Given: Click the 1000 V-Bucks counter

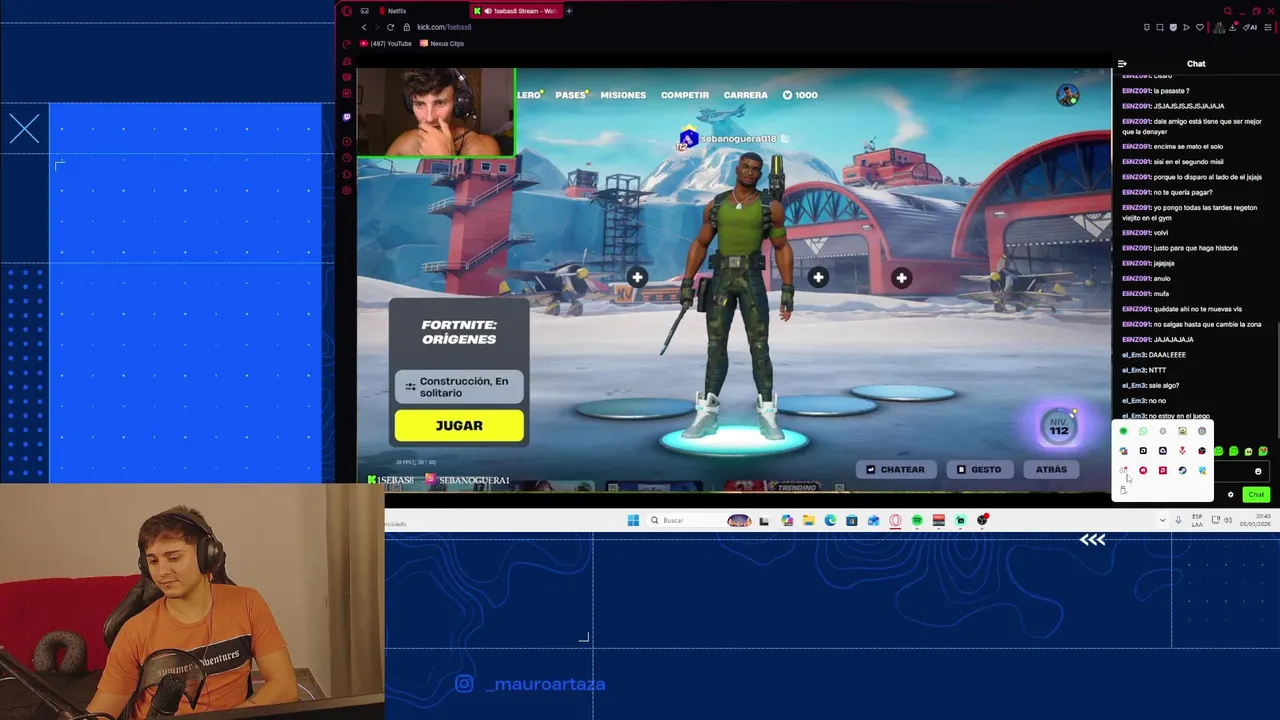Looking at the screenshot, I should coord(800,95).
